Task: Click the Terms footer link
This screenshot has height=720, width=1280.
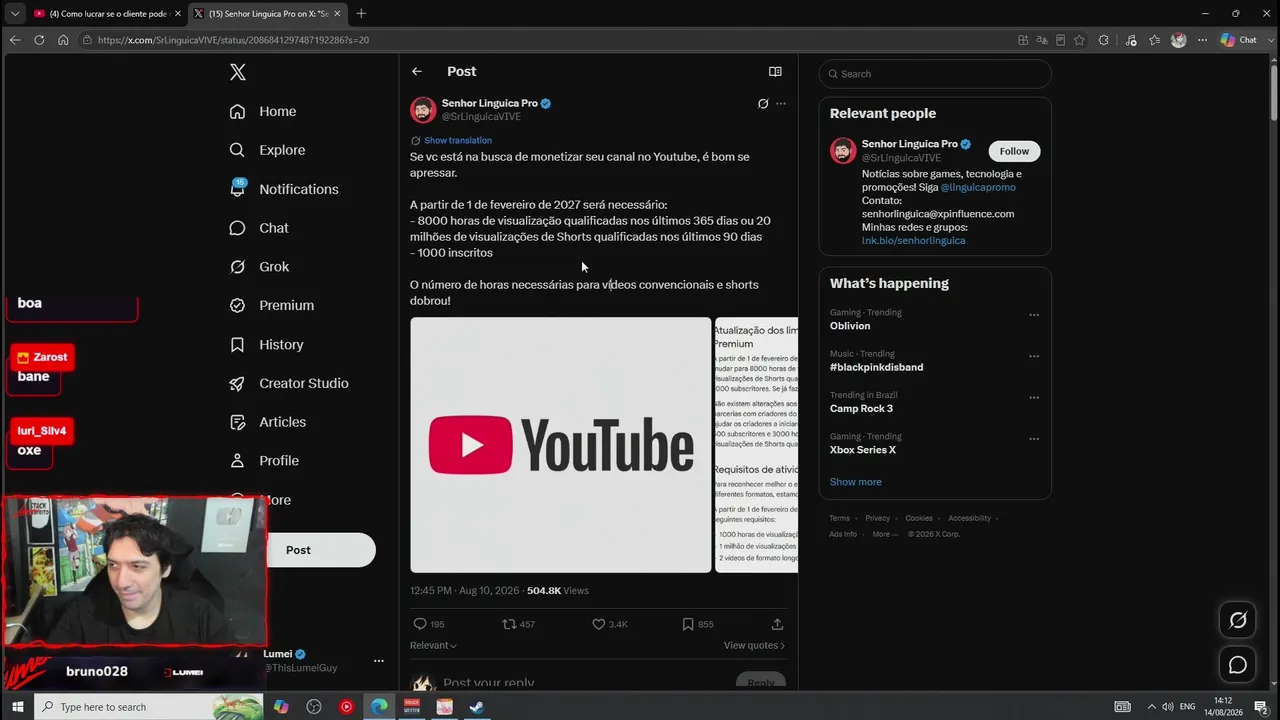Action: click(x=839, y=518)
